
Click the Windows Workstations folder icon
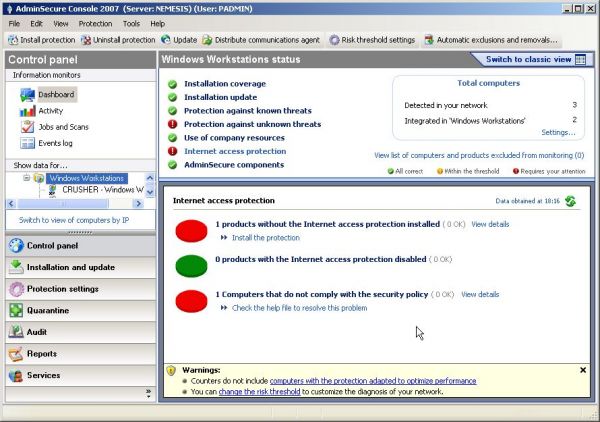click(x=39, y=178)
